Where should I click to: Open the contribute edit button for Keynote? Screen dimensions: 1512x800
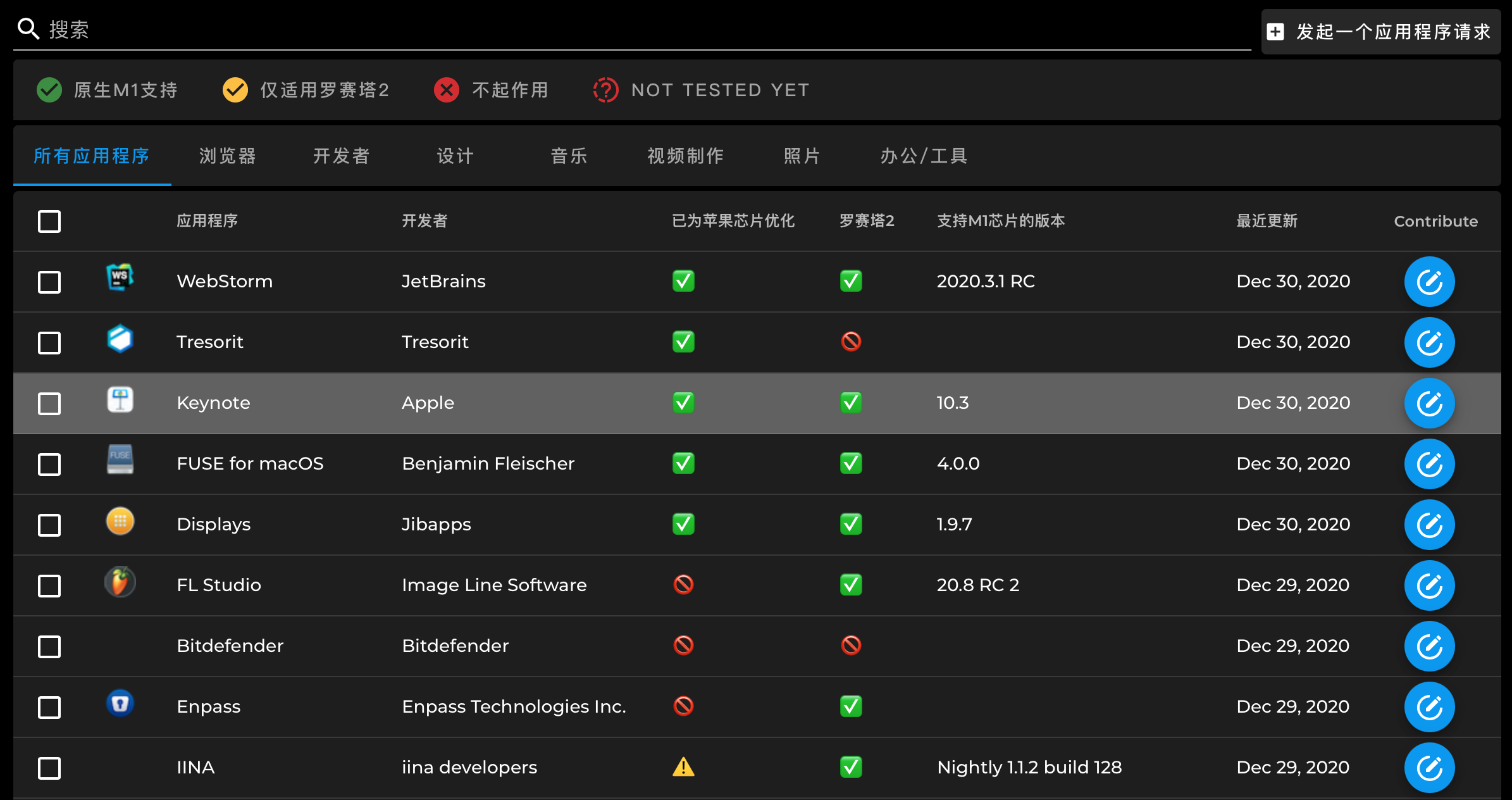1429,403
